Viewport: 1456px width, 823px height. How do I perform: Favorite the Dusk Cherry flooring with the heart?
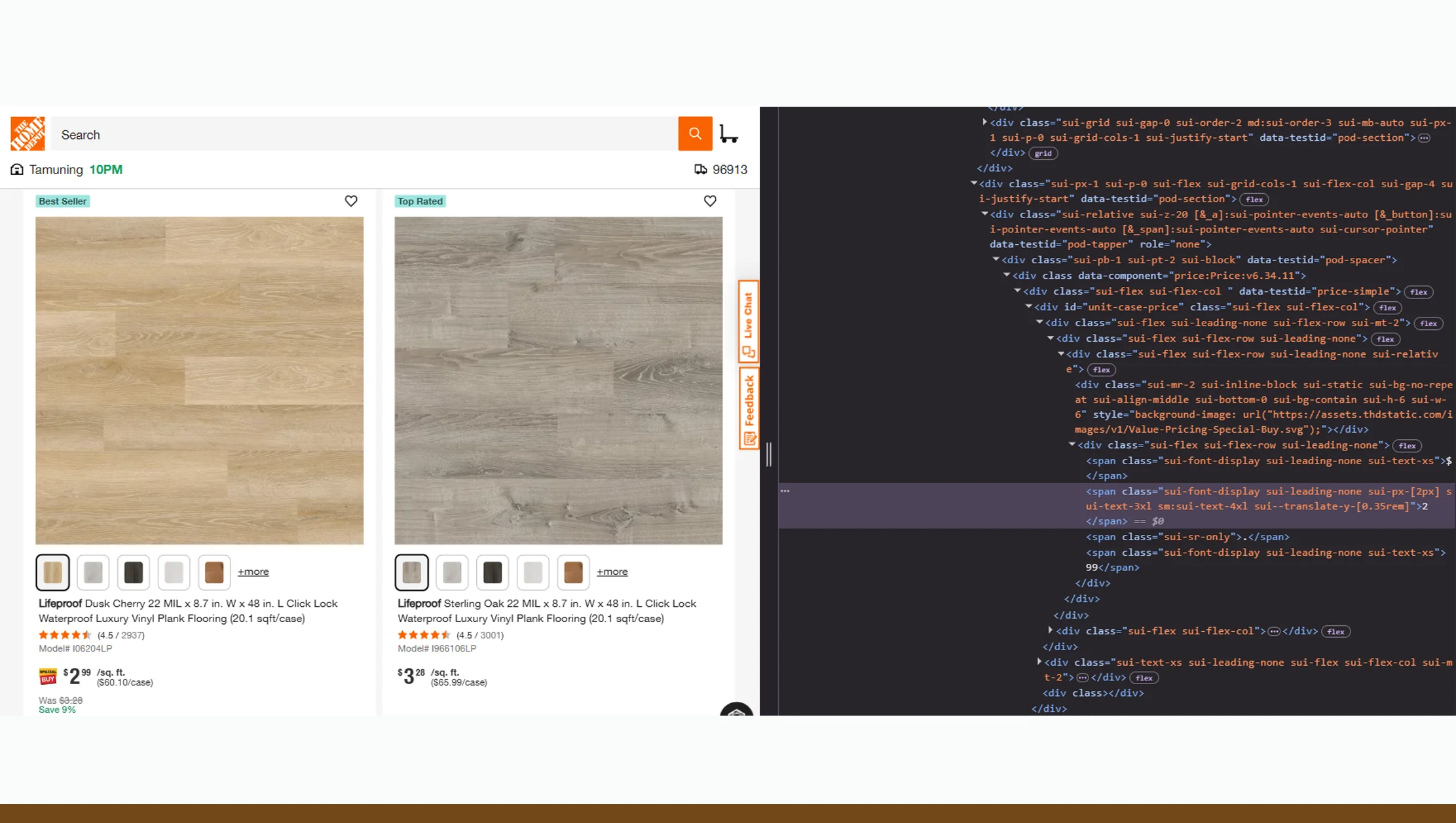pos(351,201)
